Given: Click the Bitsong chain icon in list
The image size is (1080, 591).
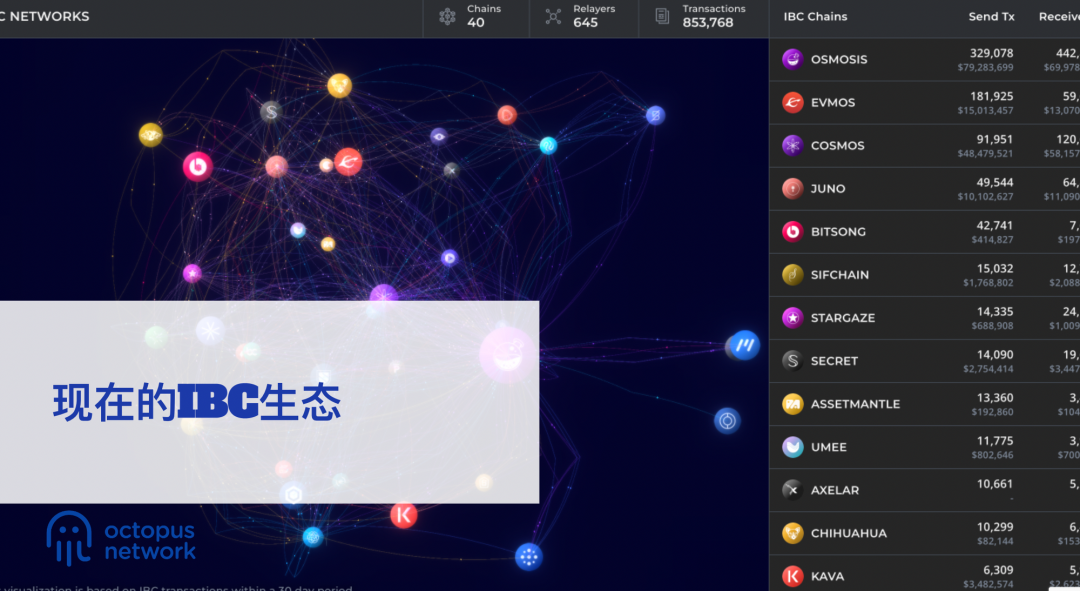Looking at the screenshot, I should tap(792, 231).
